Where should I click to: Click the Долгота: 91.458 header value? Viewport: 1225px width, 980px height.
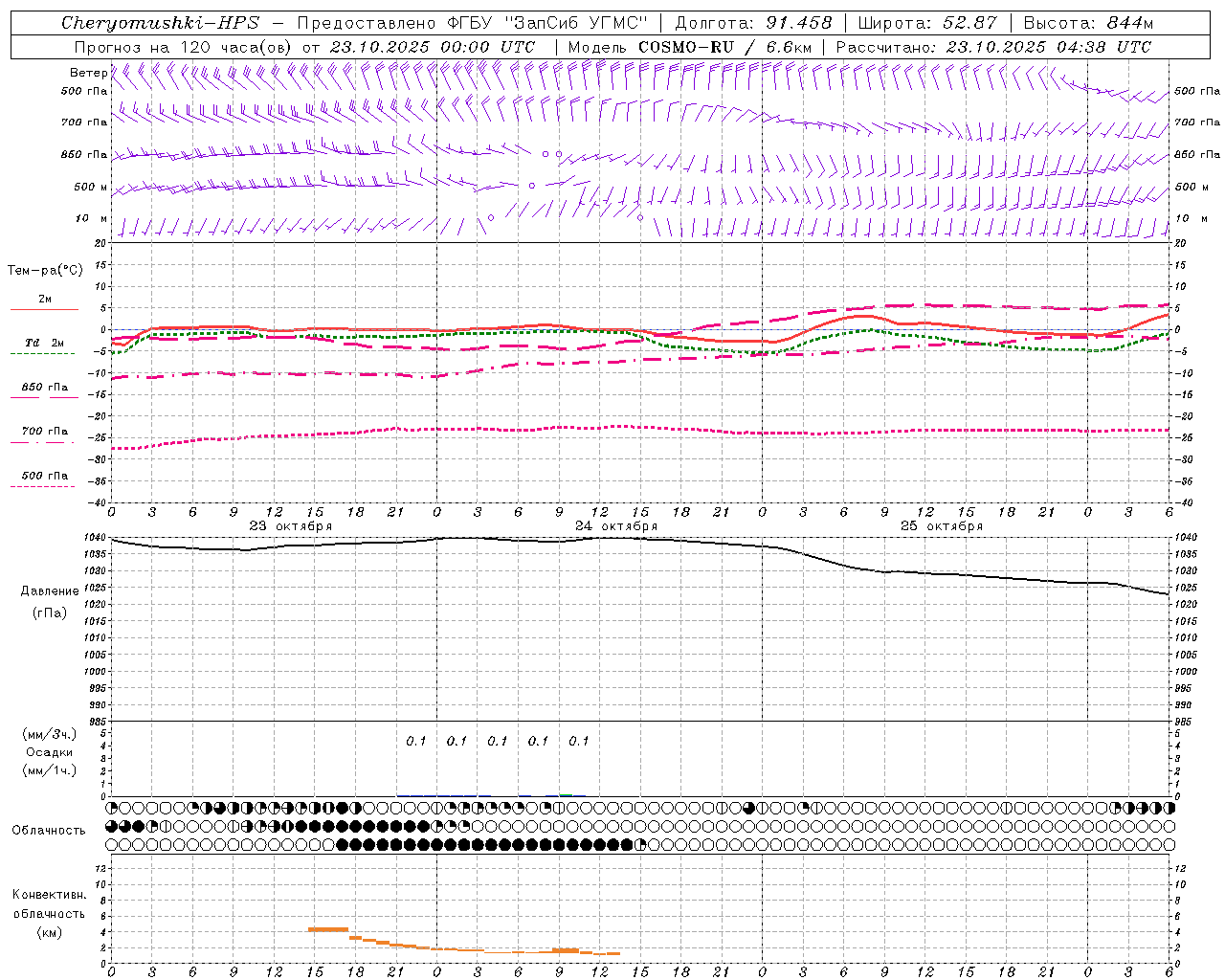[x=753, y=23]
